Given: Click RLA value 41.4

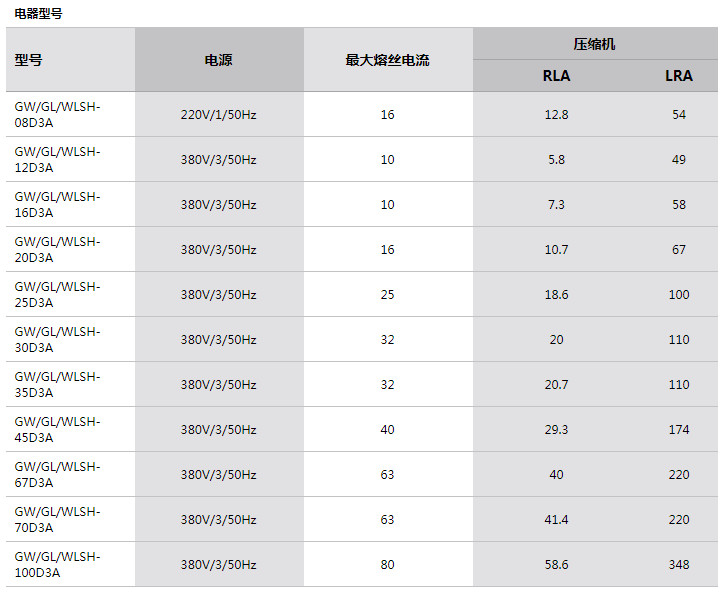Looking at the screenshot, I should [556, 520].
